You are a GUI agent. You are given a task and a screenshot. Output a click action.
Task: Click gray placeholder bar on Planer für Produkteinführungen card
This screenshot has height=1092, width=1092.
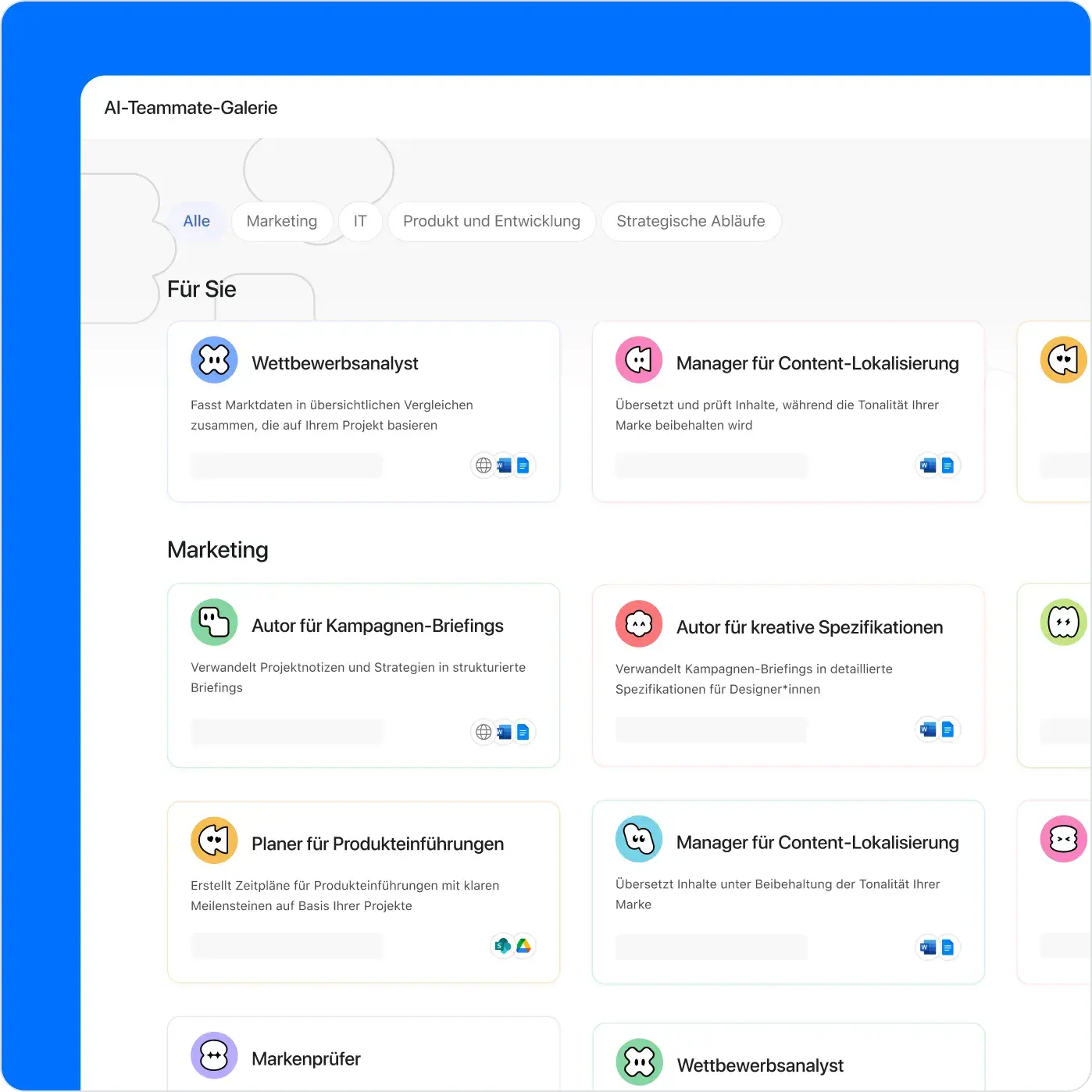click(287, 946)
